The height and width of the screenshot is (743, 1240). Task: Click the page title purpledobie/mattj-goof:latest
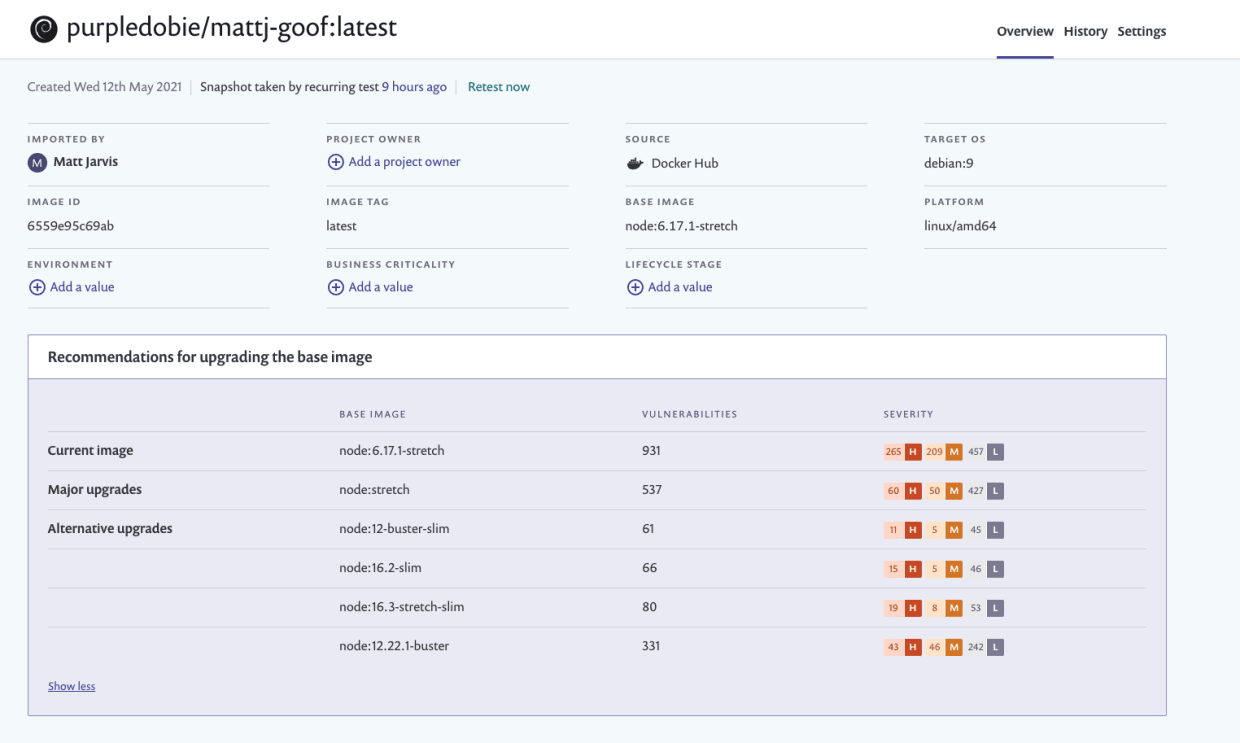tap(232, 28)
